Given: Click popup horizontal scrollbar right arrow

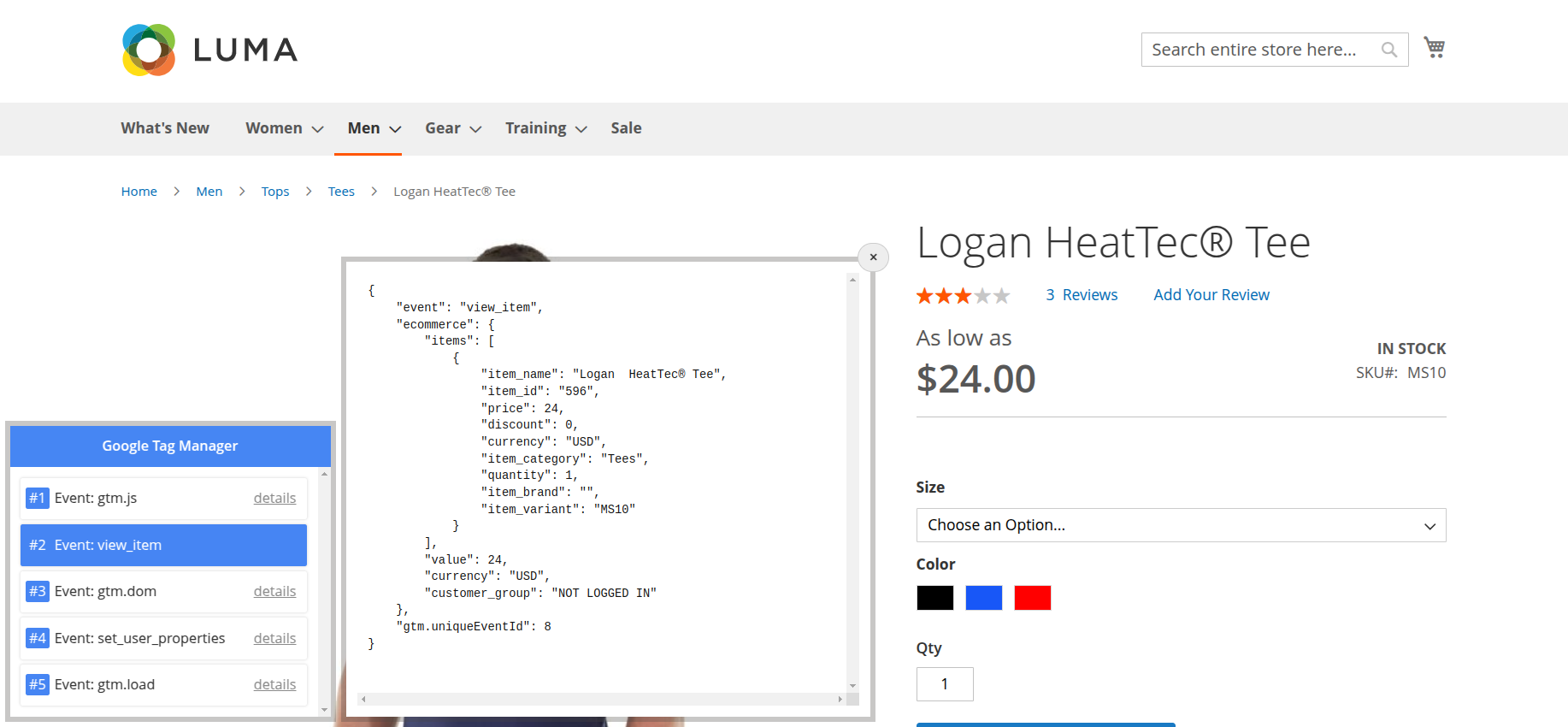Looking at the screenshot, I should click(840, 699).
